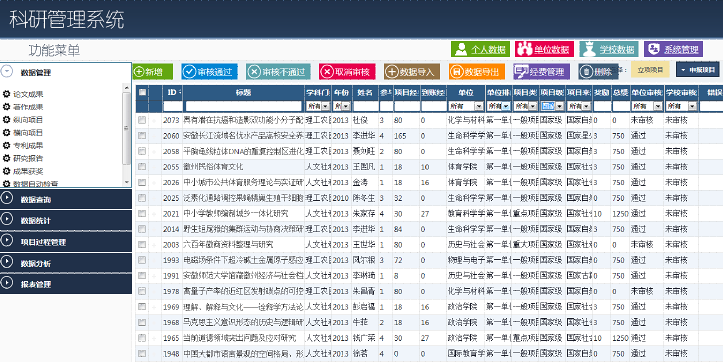723x362 pixels.
Task: Click the sidebar menu scrollbar thumb
Action: (127, 128)
